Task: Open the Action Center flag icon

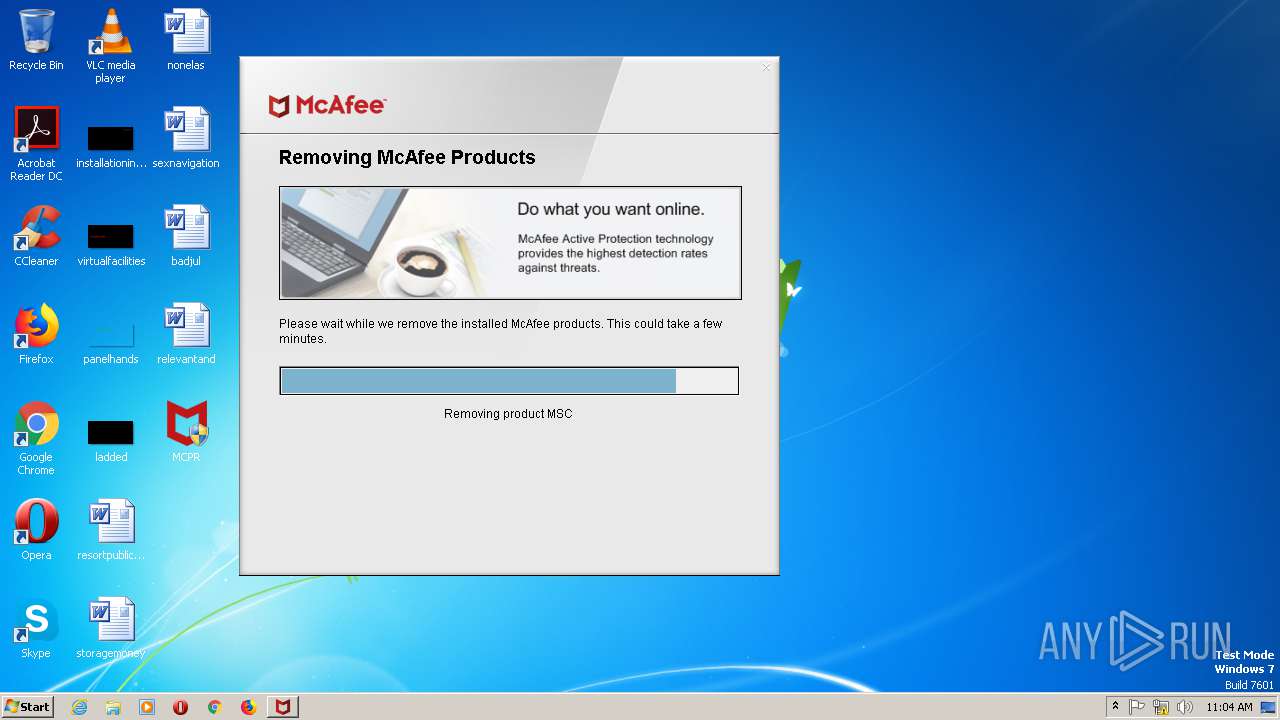Action: click(1138, 707)
